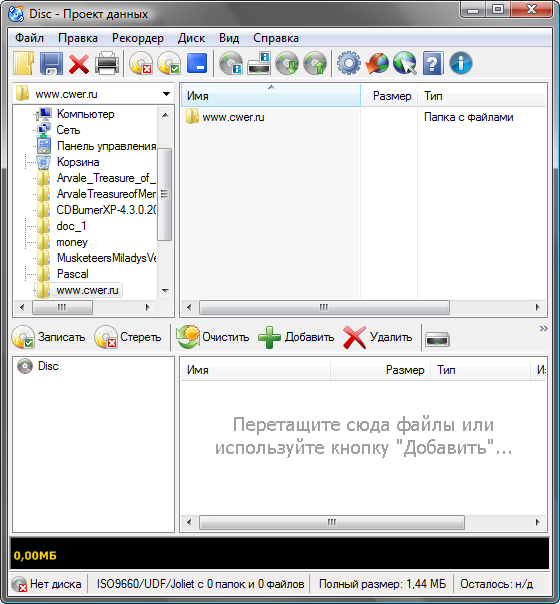Viewport: 560px width, 604px height.
Task: Click globe icon with mouse cursor
Action: click(405, 63)
